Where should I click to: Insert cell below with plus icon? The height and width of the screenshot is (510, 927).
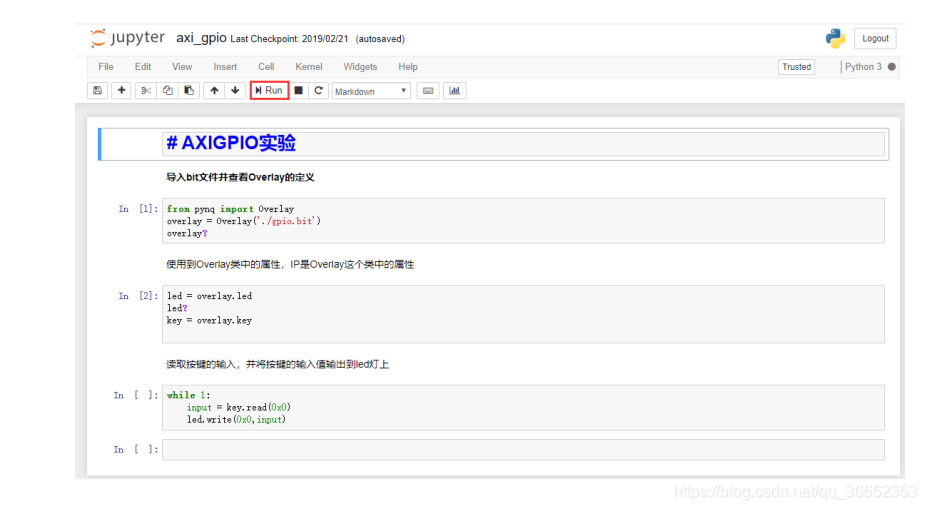point(121,90)
